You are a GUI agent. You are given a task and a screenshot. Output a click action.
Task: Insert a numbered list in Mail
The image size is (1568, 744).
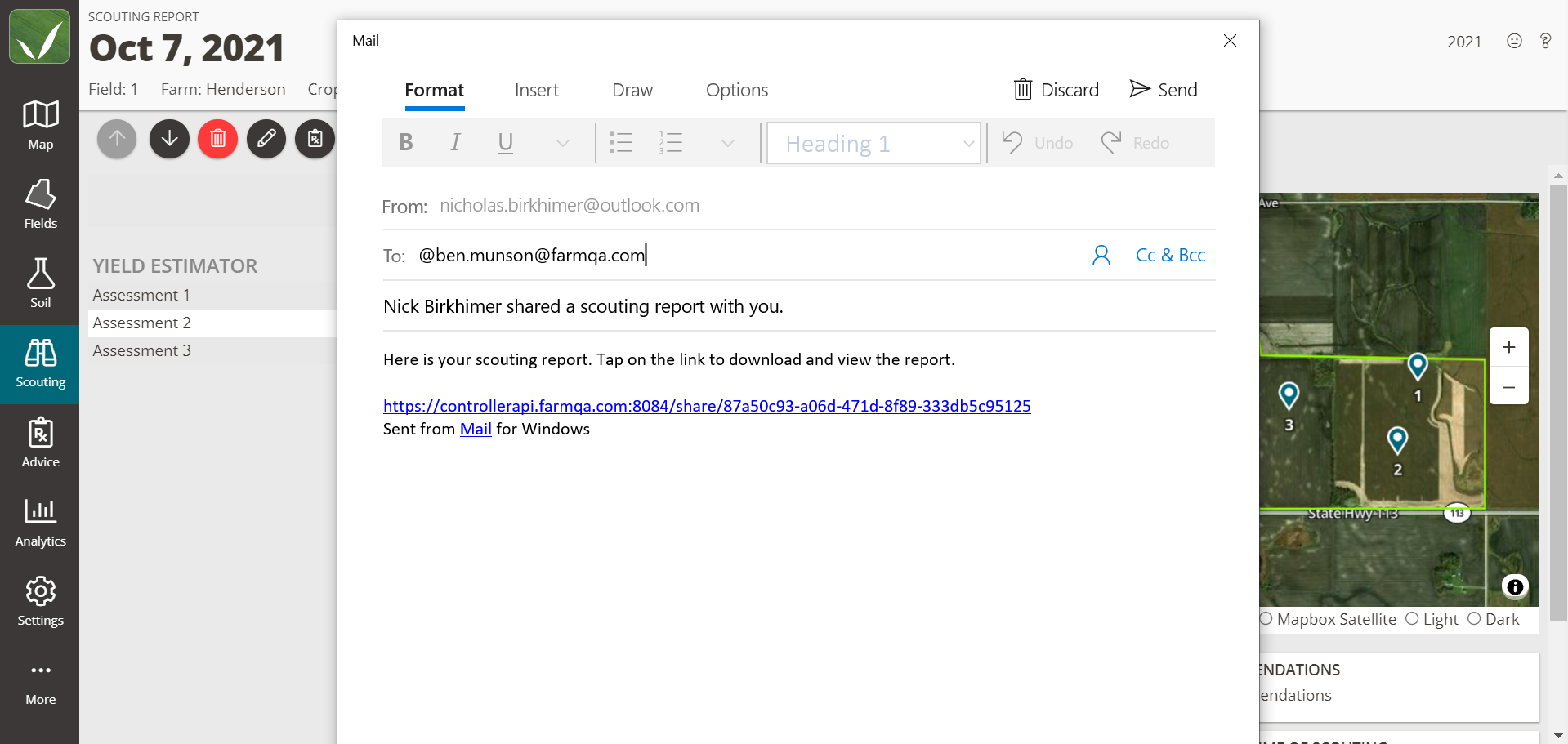tap(671, 143)
